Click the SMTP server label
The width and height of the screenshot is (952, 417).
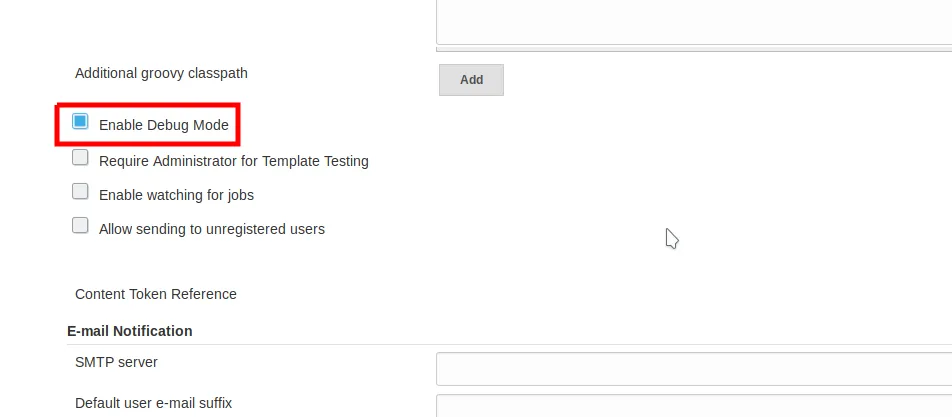tap(116, 362)
